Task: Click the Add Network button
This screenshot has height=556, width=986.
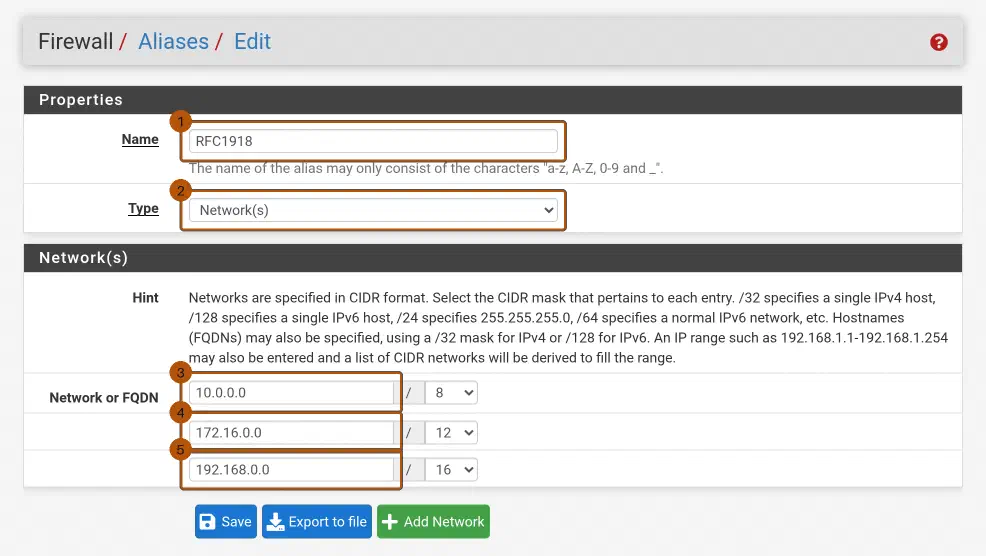Action: pyautogui.click(x=433, y=521)
